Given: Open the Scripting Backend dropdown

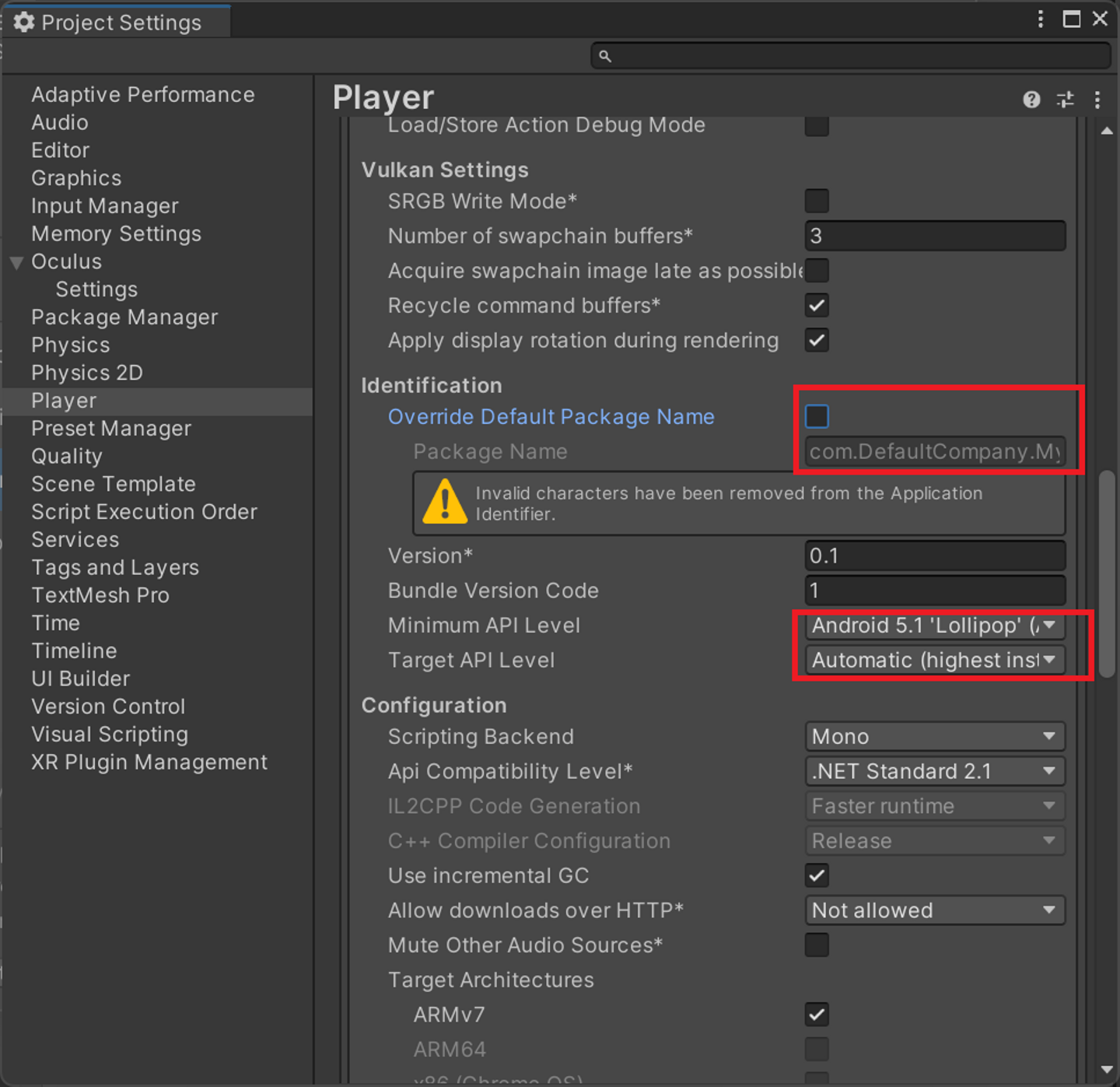Looking at the screenshot, I should (x=934, y=737).
